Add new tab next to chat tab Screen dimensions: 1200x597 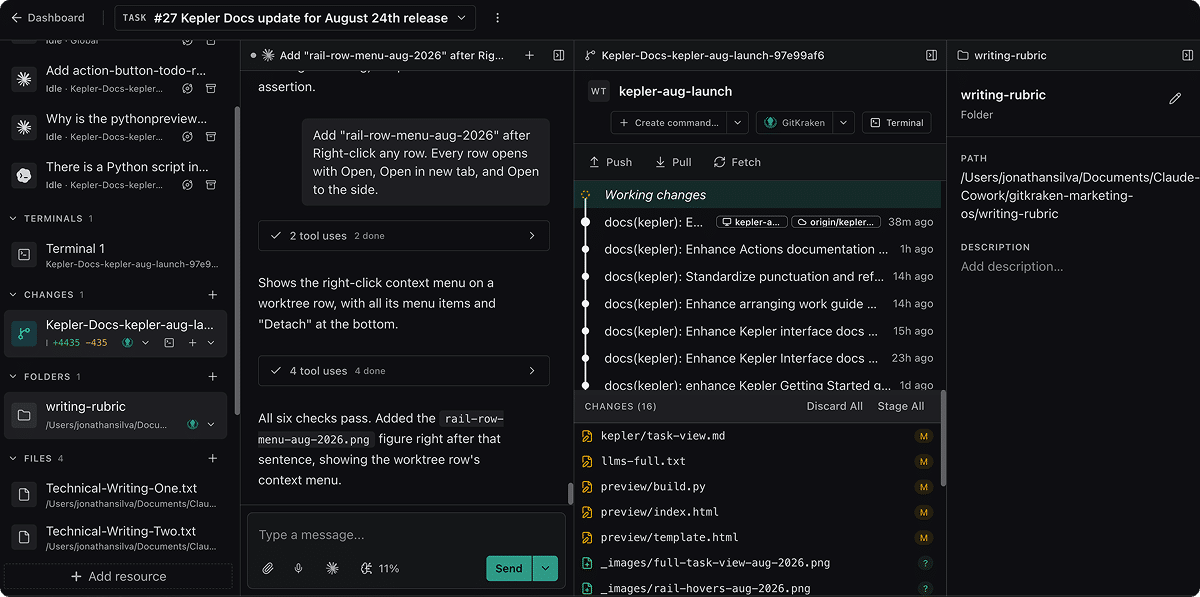(530, 56)
